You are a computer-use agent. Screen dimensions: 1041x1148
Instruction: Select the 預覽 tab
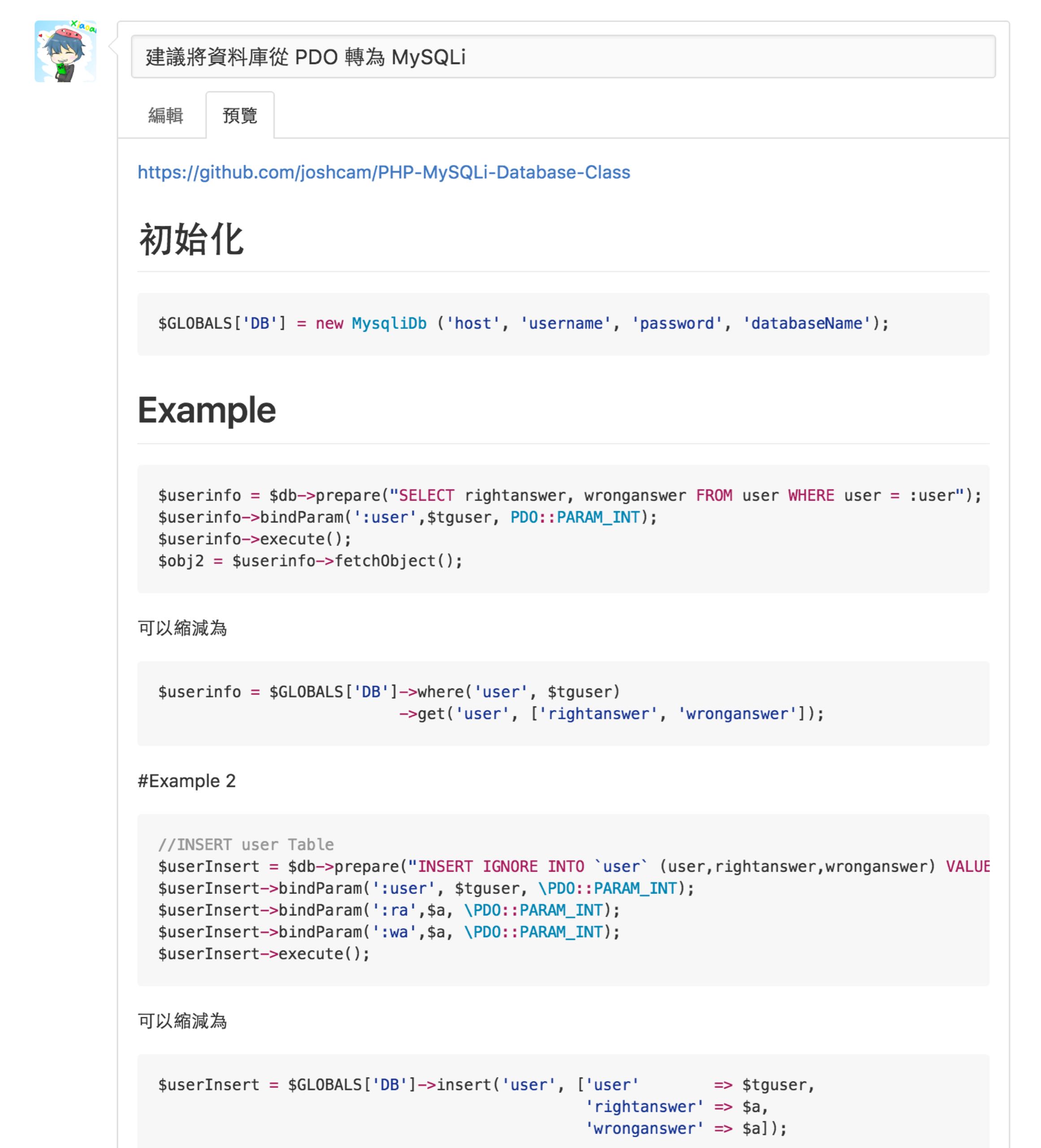point(239,116)
